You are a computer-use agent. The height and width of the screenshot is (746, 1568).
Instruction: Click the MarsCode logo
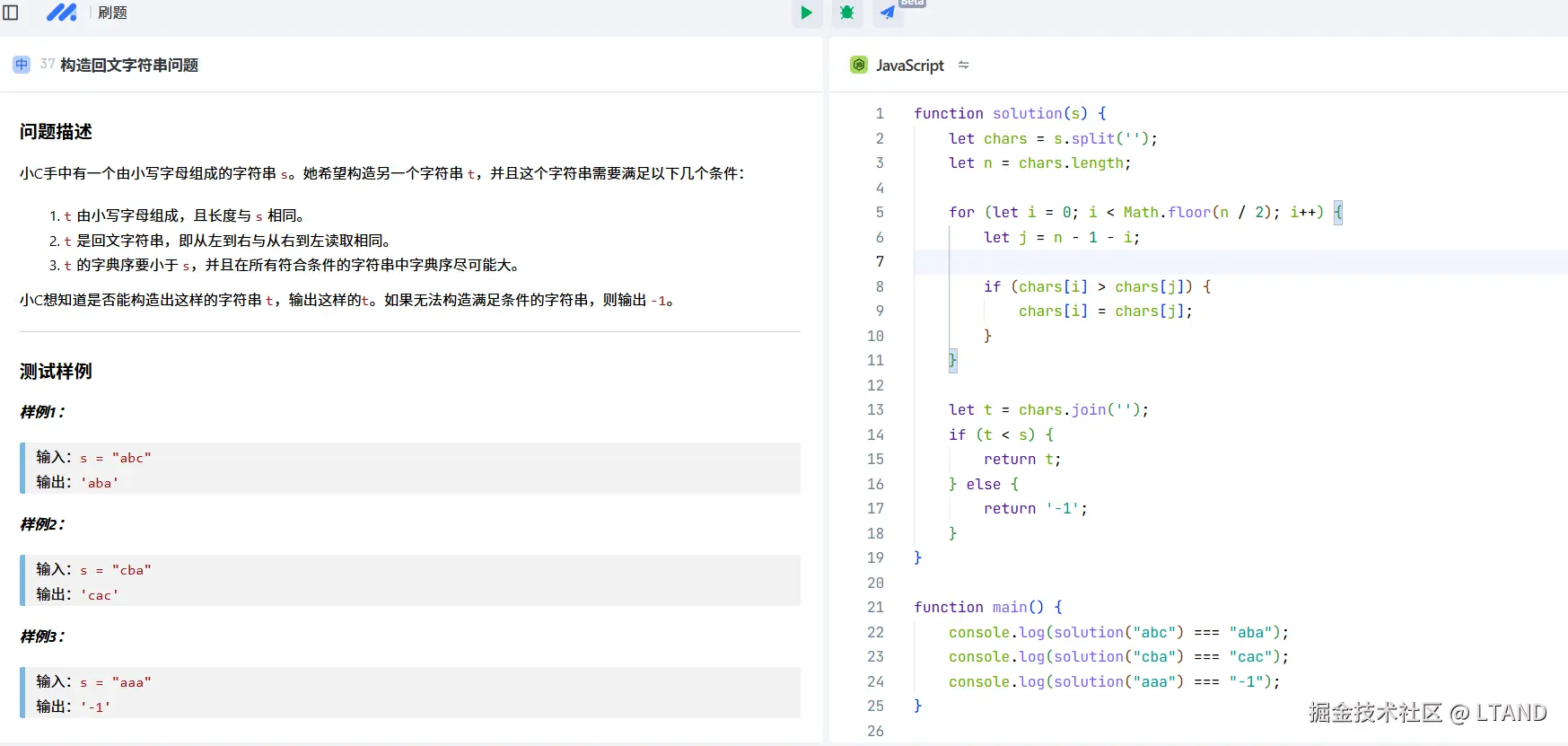click(x=62, y=13)
